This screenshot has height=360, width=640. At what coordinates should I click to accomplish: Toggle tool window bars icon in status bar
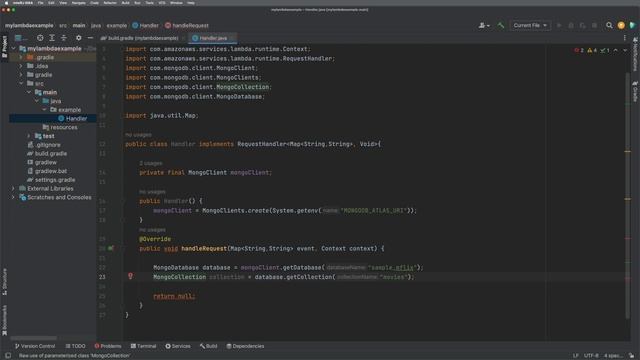point(8,356)
